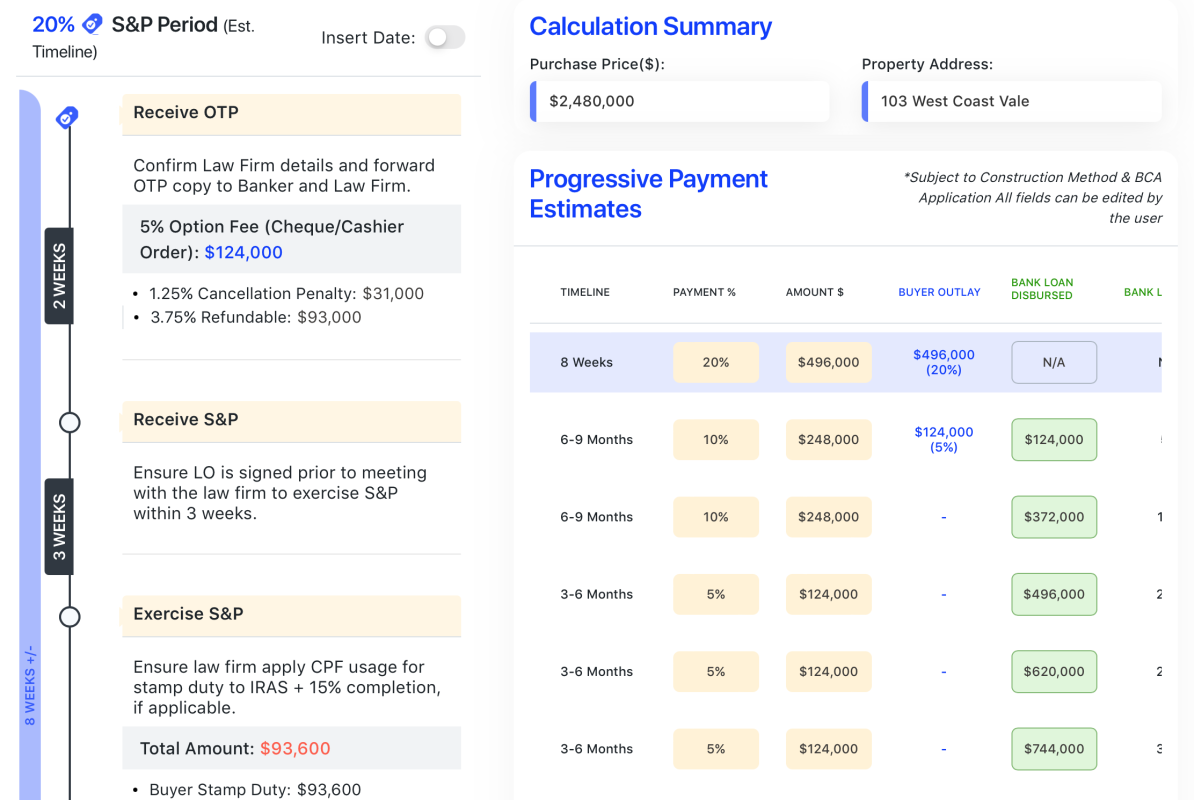The width and height of the screenshot is (1194, 800).
Task: Click the $372,000 bank loan disbursed field
Action: click(1054, 517)
